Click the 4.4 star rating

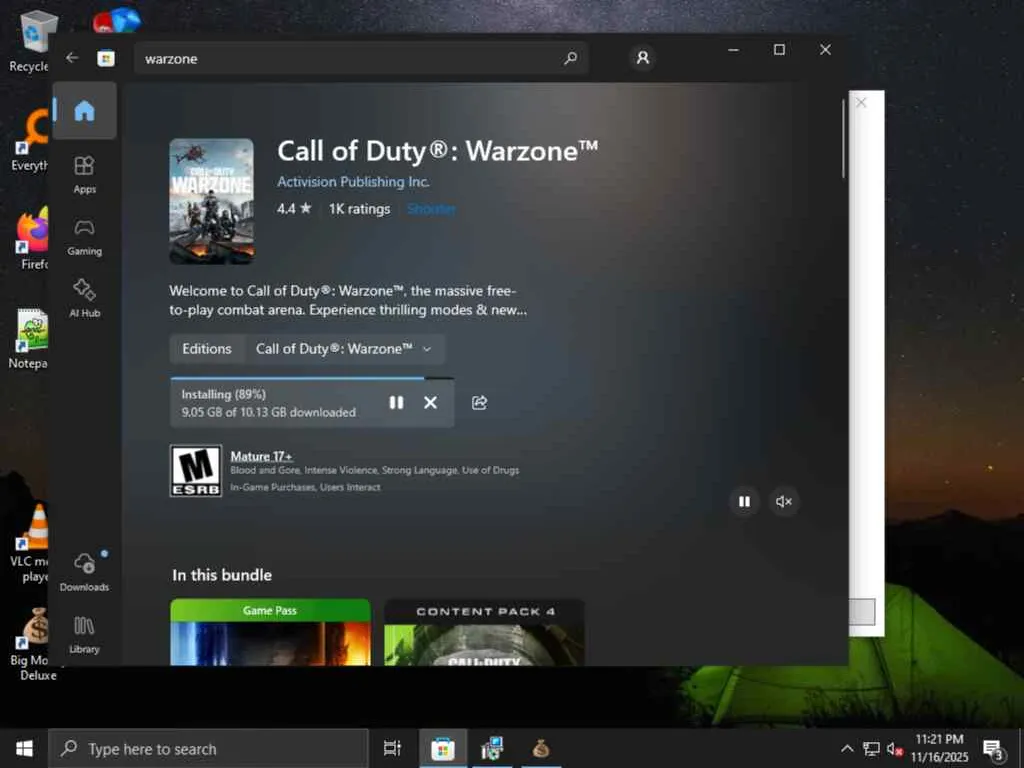point(294,209)
